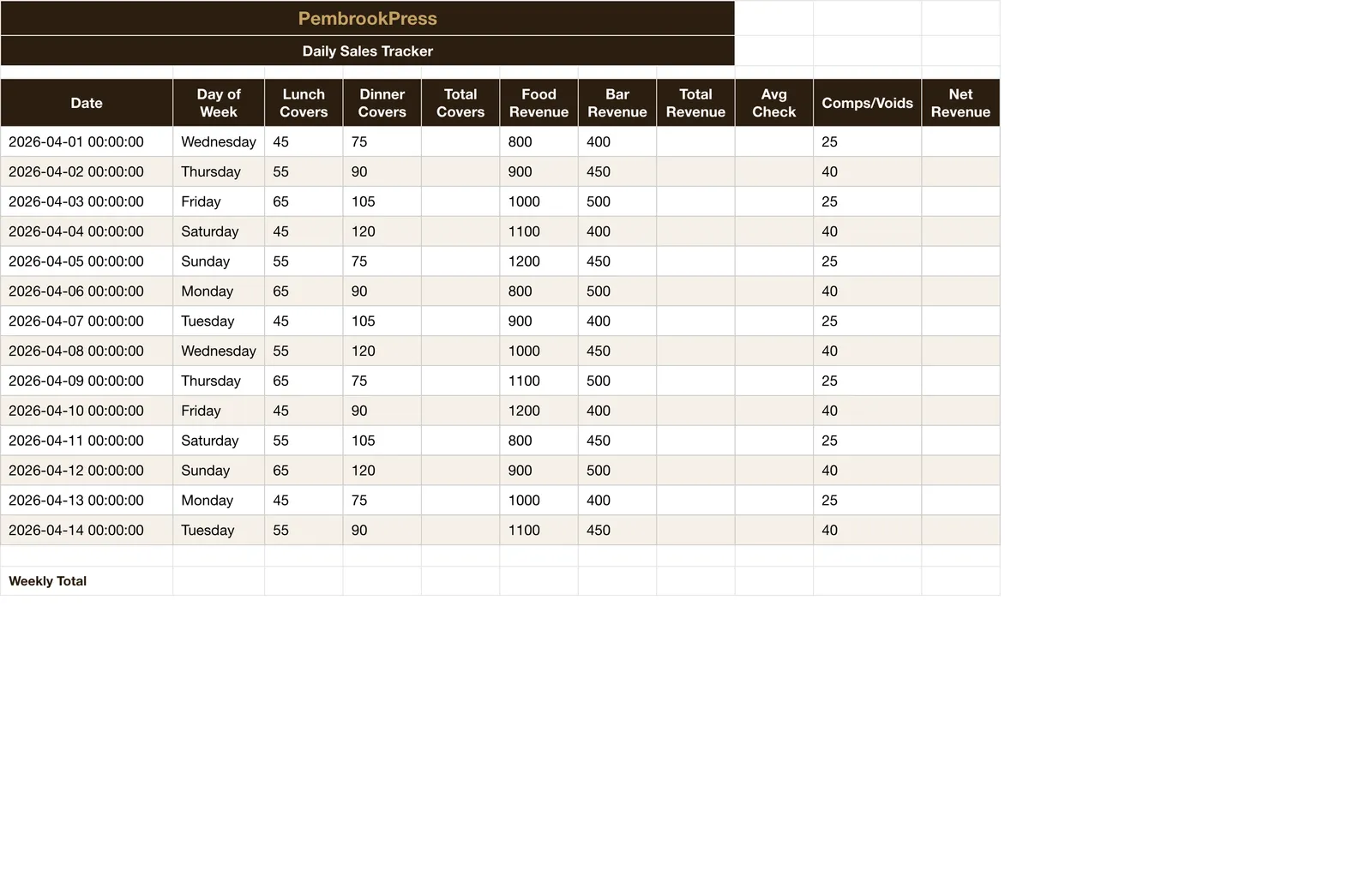Select empty Avg Check cell for 2026-04-03

click(x=774, y=201)
